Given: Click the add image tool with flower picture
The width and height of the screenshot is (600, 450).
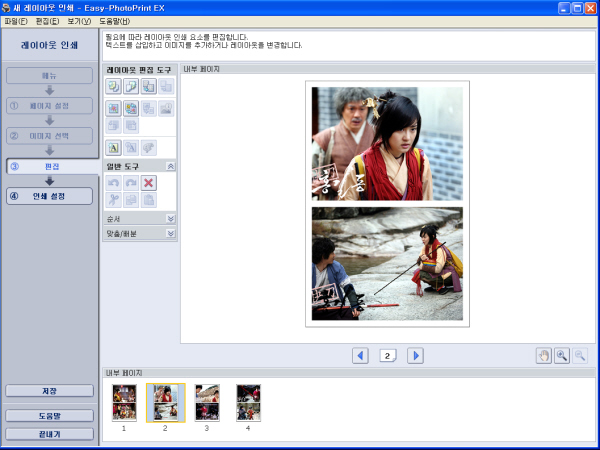Looking at the screenshot, I should (x=113, y=109).
